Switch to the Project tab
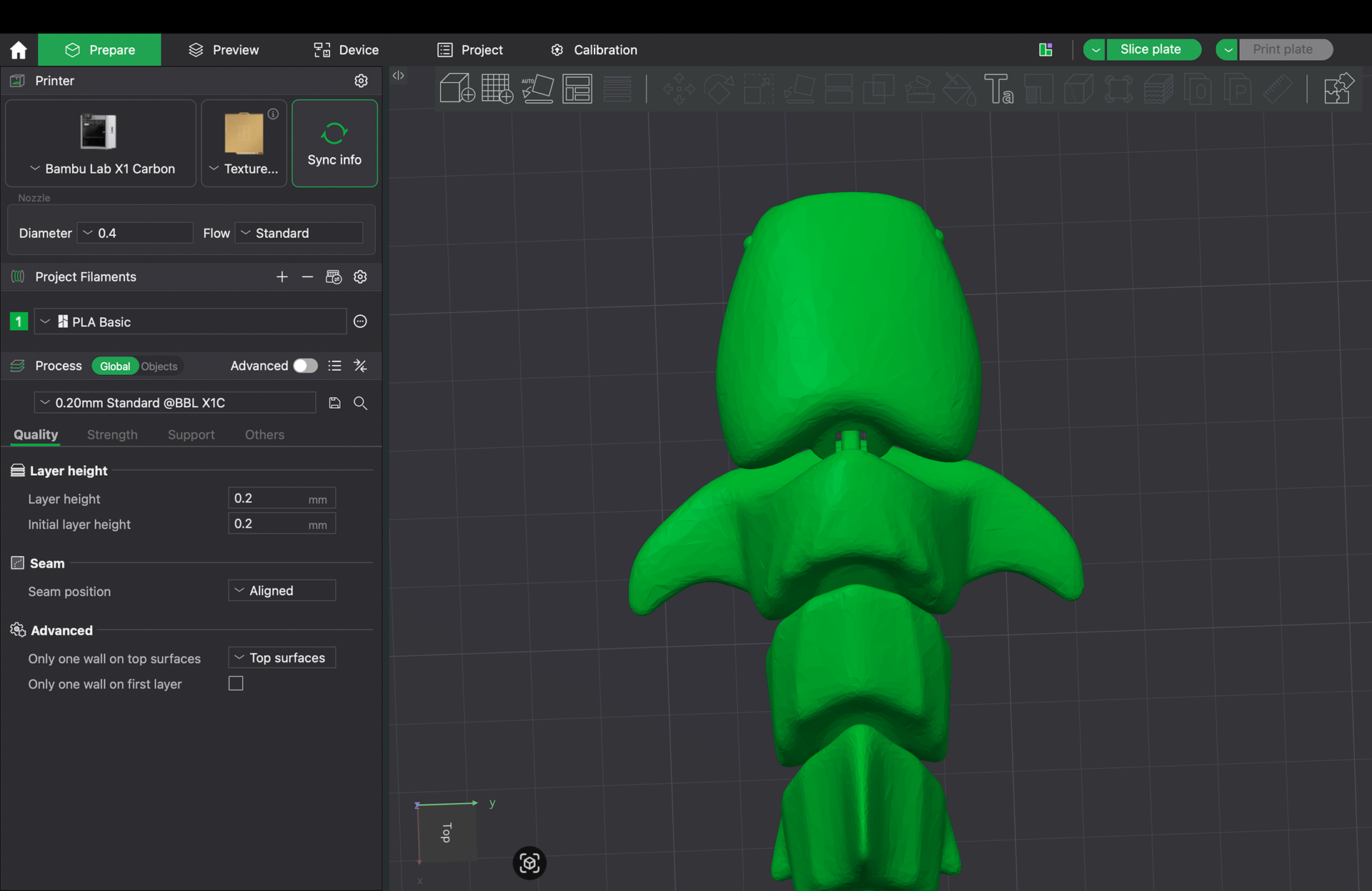Viewport: 1372px width, 891px height. [x=470, y=50]
